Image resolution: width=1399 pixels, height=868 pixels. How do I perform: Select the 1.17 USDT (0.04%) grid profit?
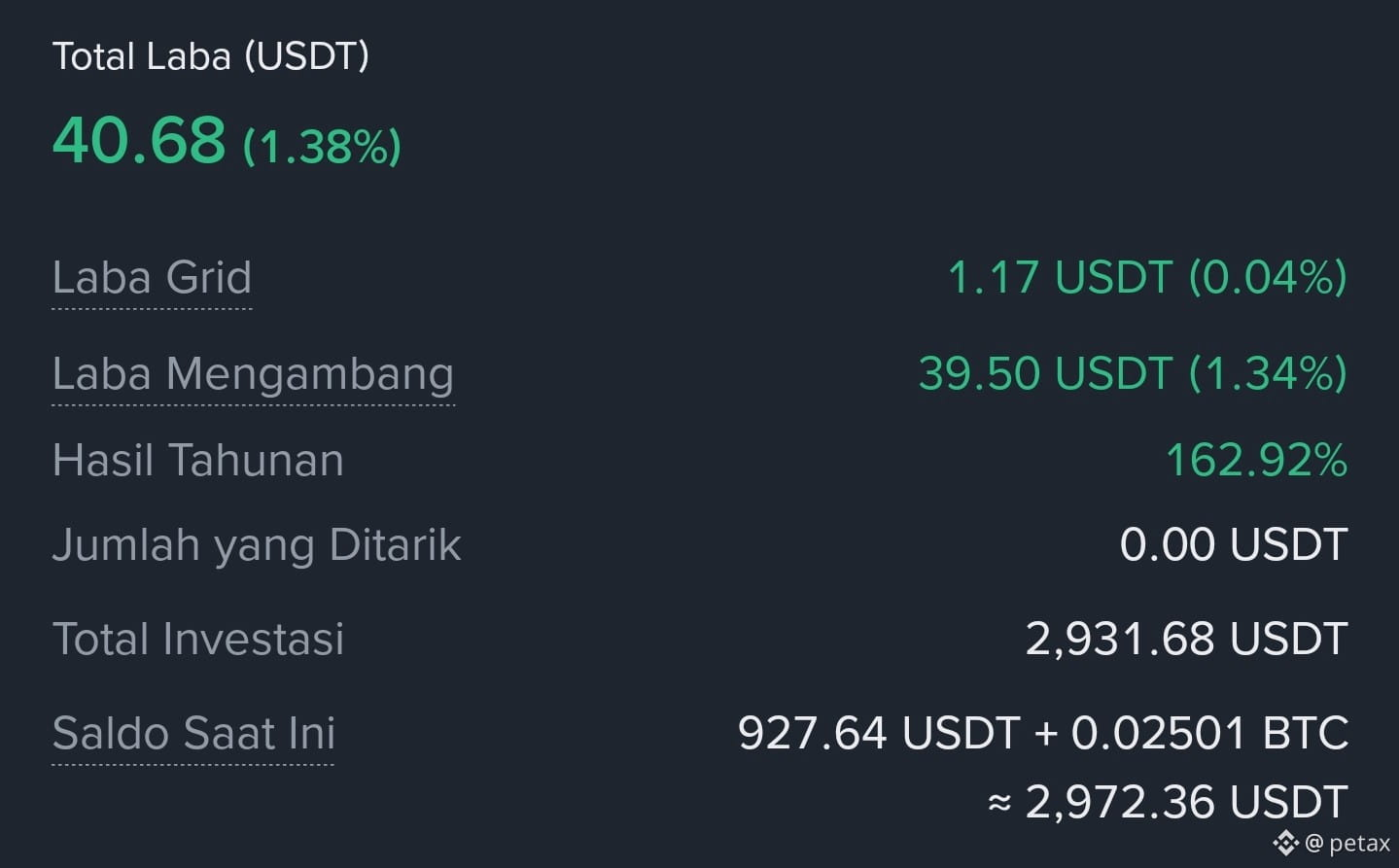(x=1147, y=278)
